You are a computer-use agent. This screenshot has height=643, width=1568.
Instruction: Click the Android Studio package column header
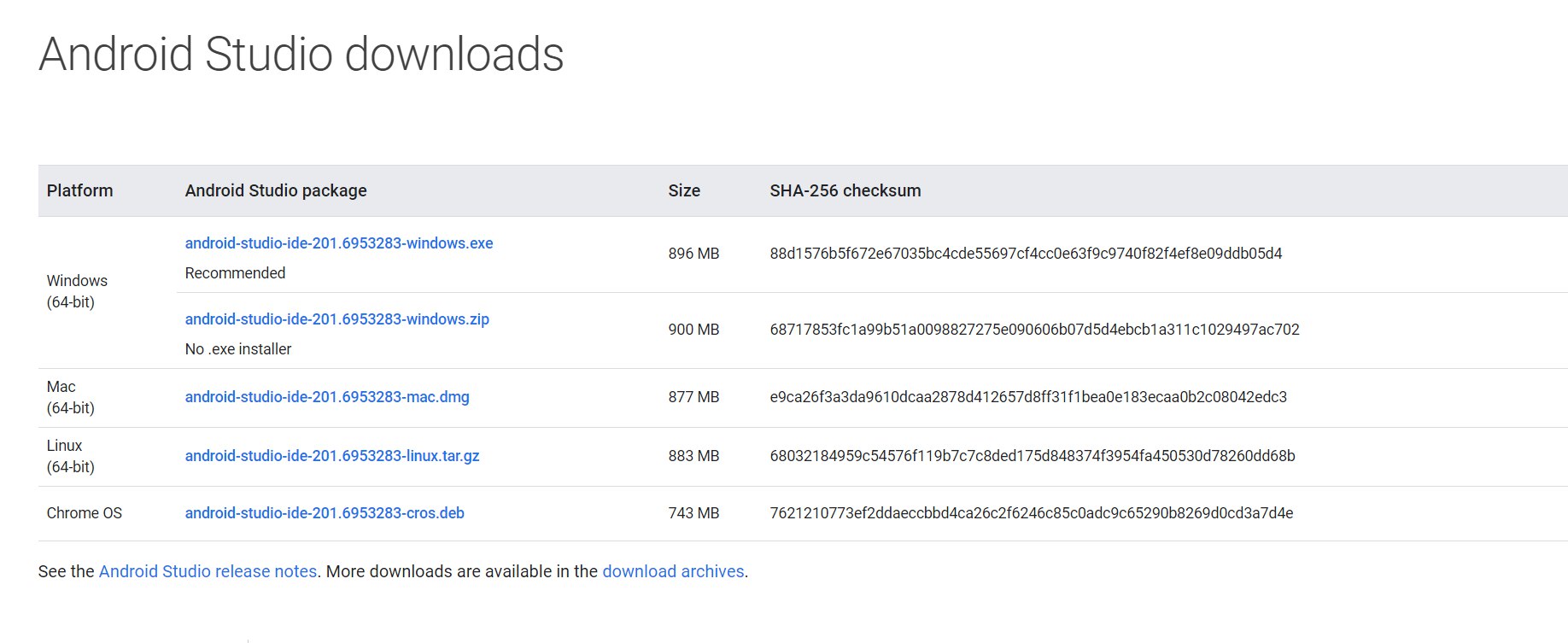coord(276,190)
